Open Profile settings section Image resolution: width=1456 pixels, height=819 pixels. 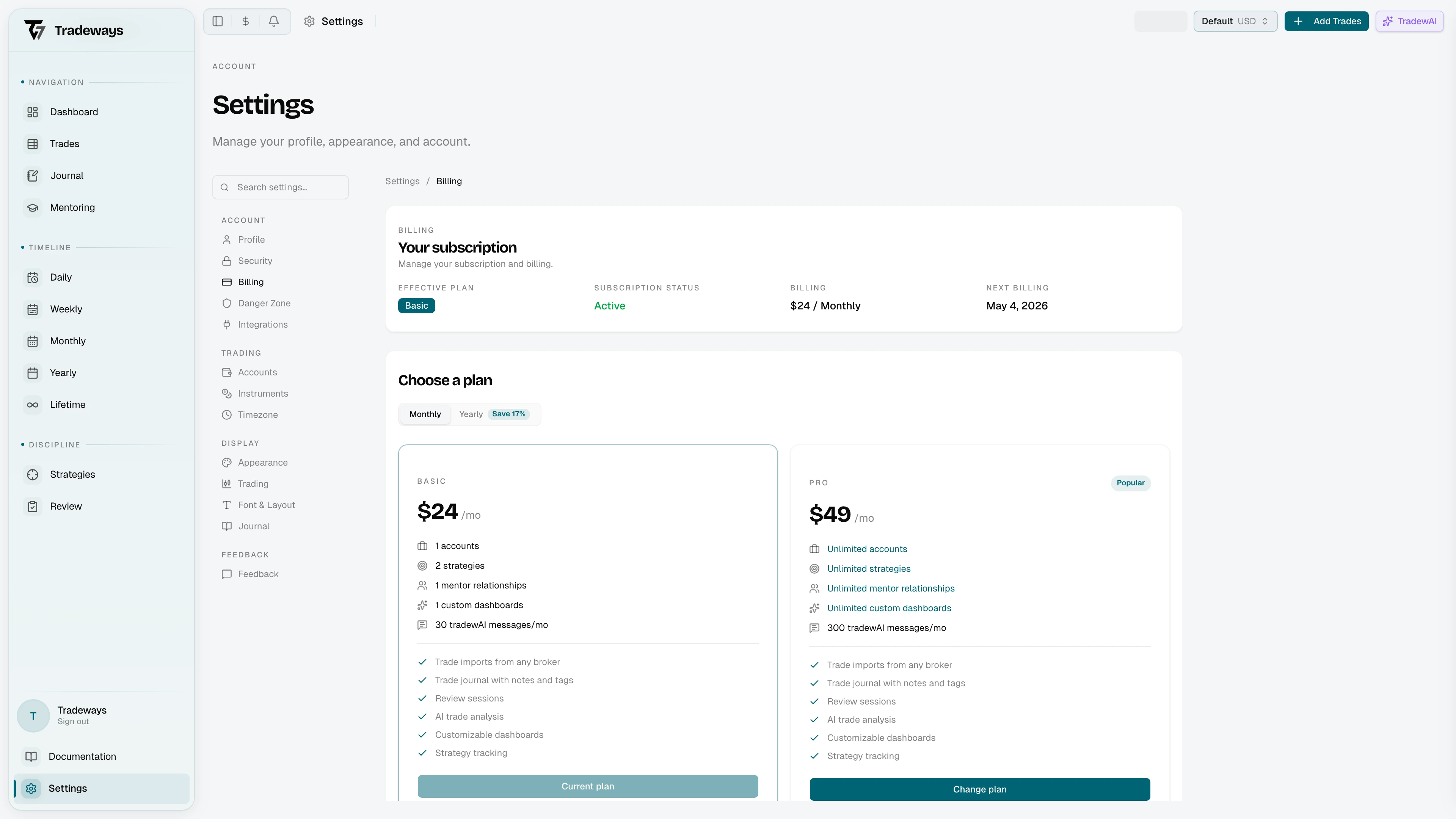point(251,239)
